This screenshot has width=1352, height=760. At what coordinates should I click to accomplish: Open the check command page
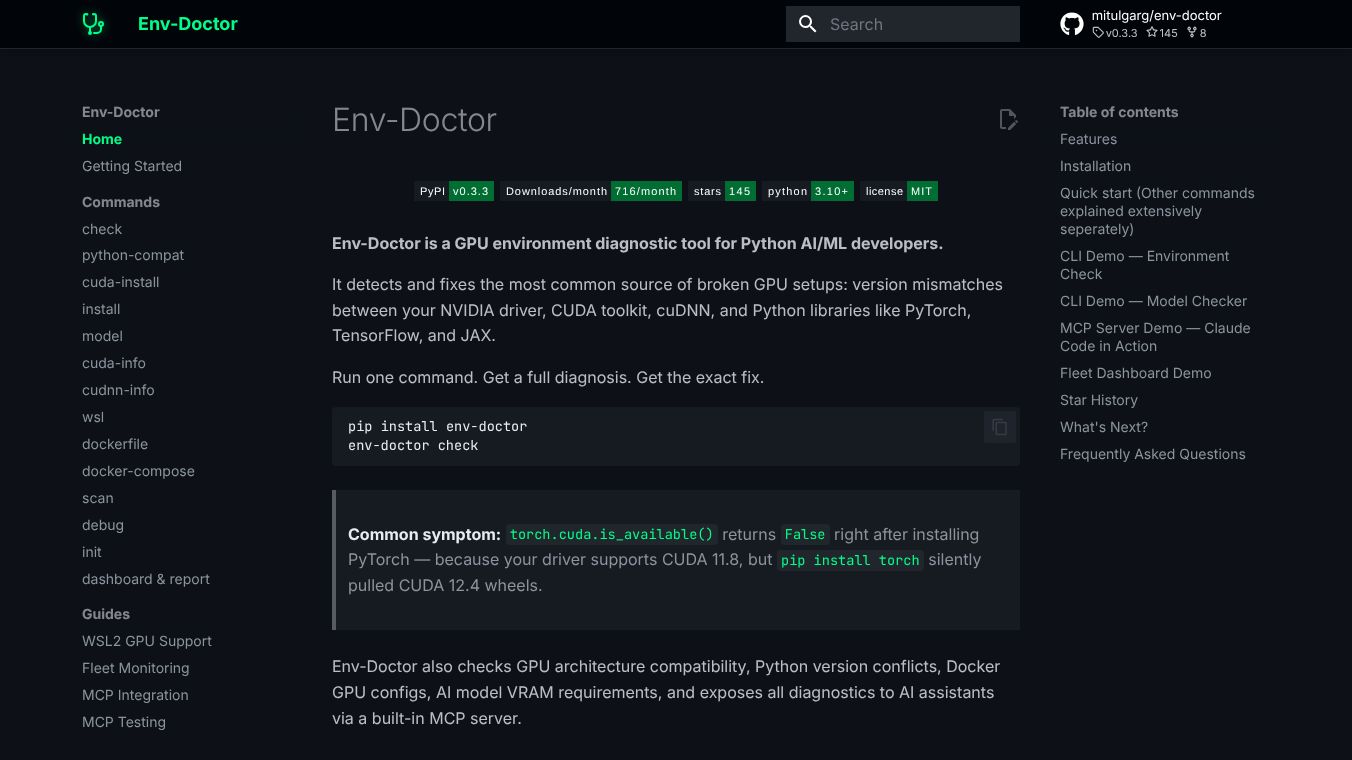click(x=102, y=229)
